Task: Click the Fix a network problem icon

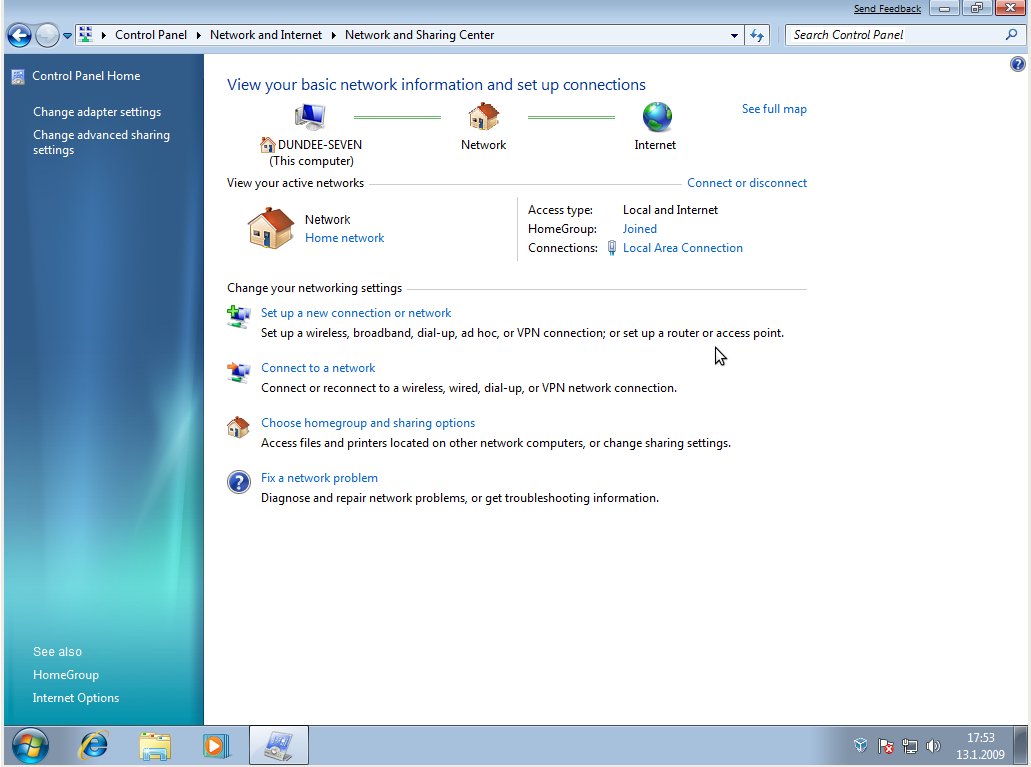Action: pyautogui.click(x=239, y=482)
